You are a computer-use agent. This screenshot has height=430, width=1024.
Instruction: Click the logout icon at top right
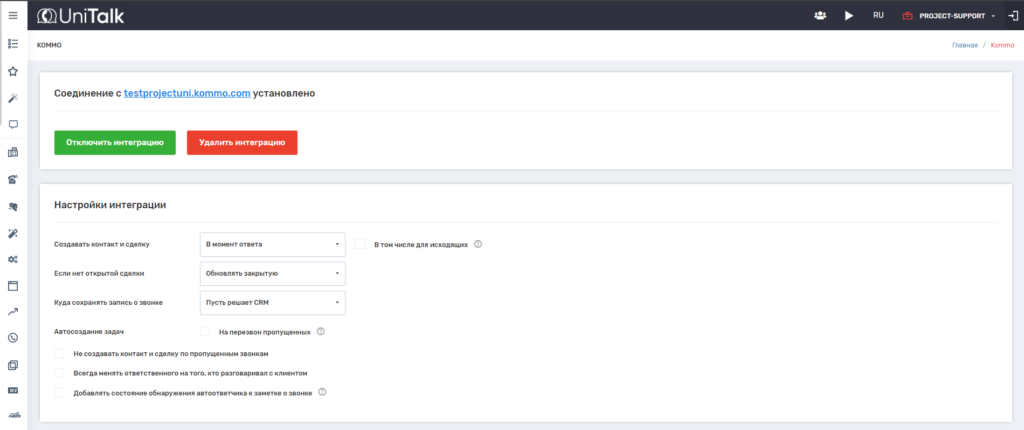1012,15
